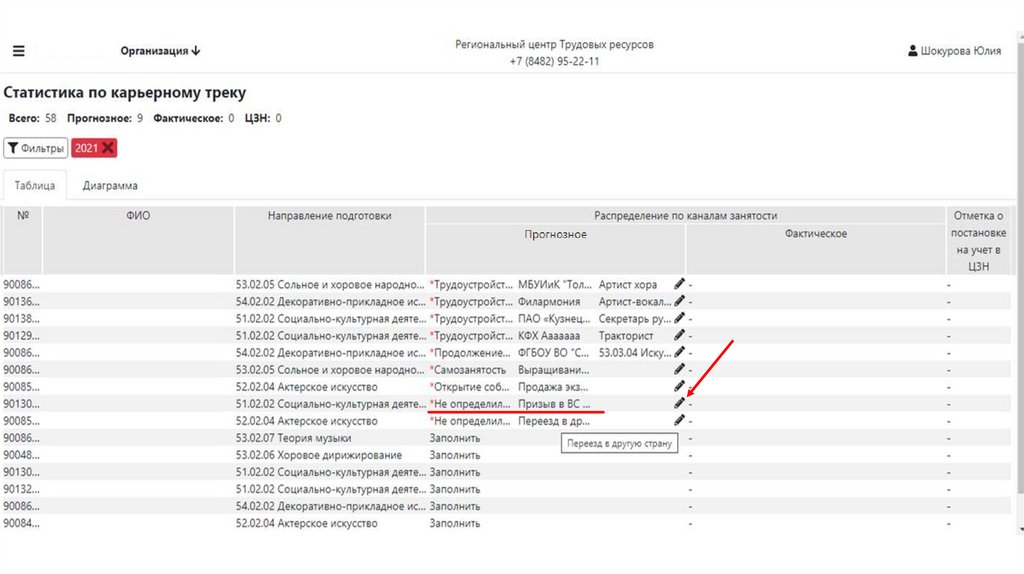1024x574 pixels.
Task: Click pencil icon in Продажа экз... row
Action: (680, 386)
